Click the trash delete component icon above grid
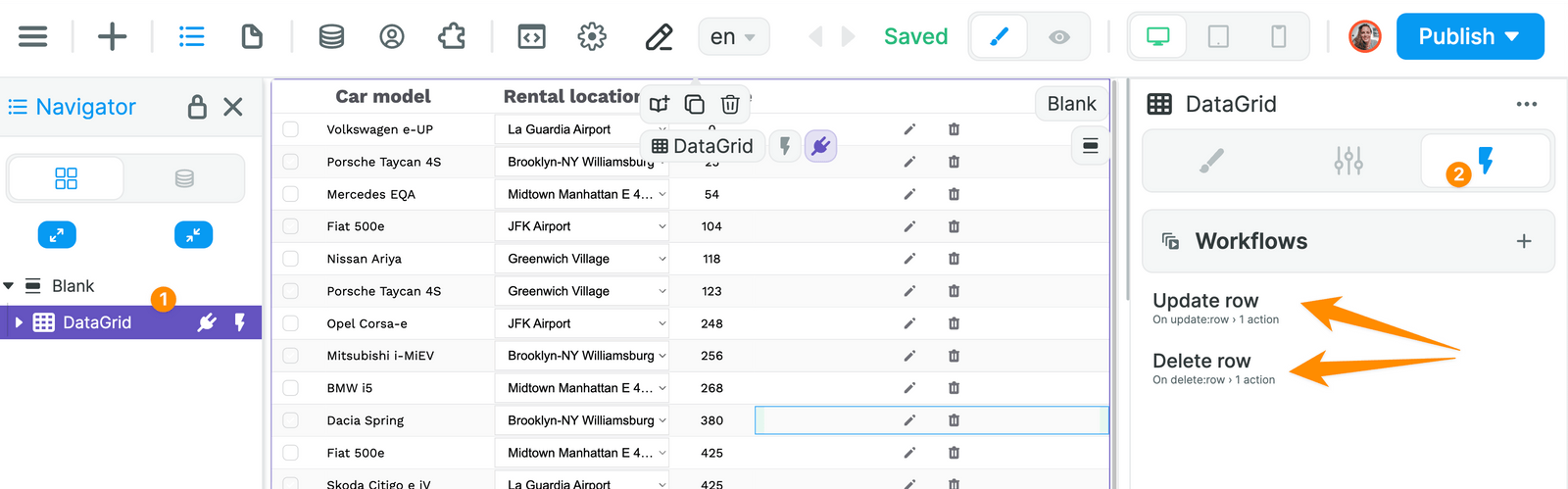This screenshot has height=489, width=1568. pos(730,104)
